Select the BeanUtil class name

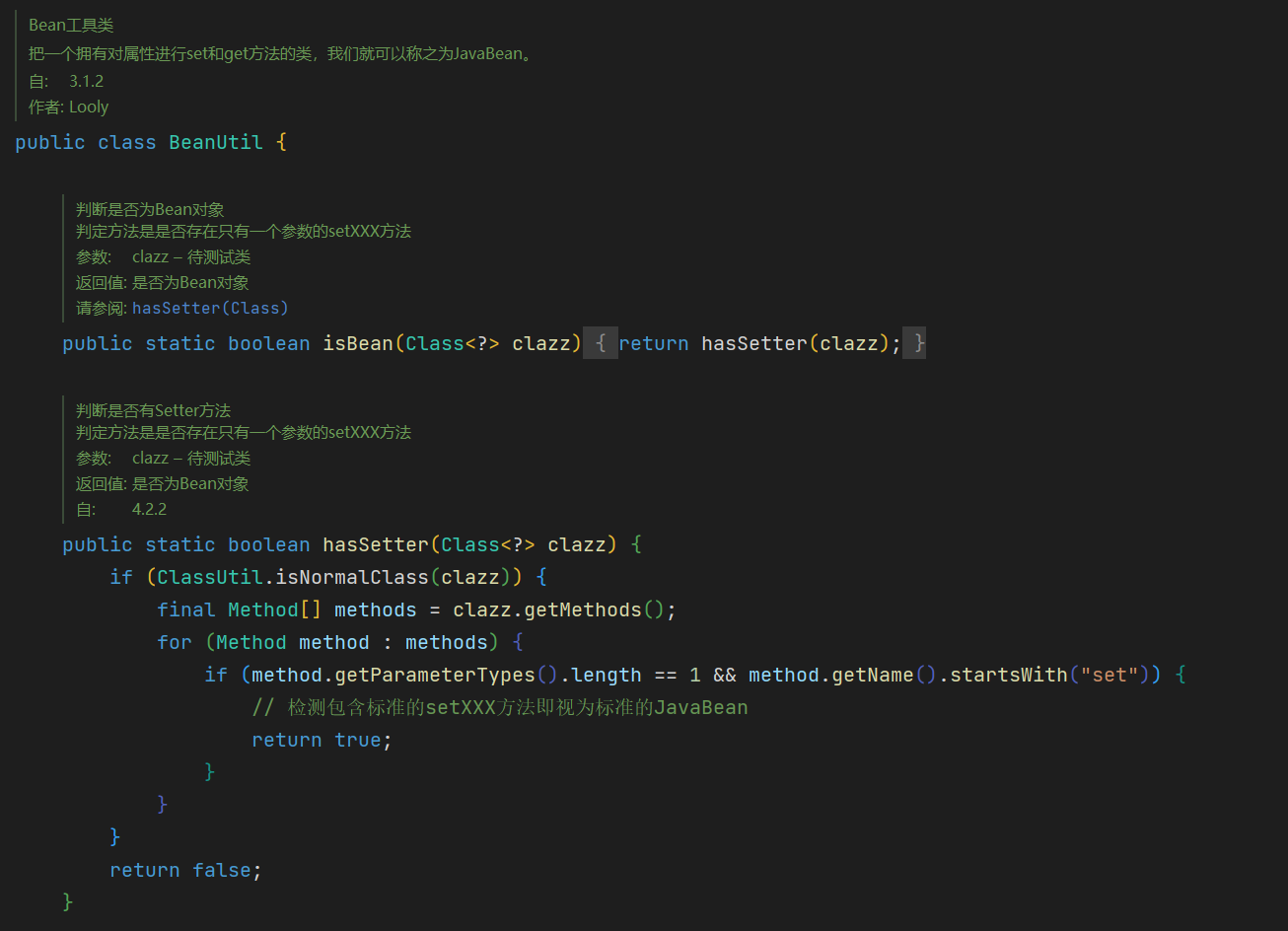click(215, 142)
